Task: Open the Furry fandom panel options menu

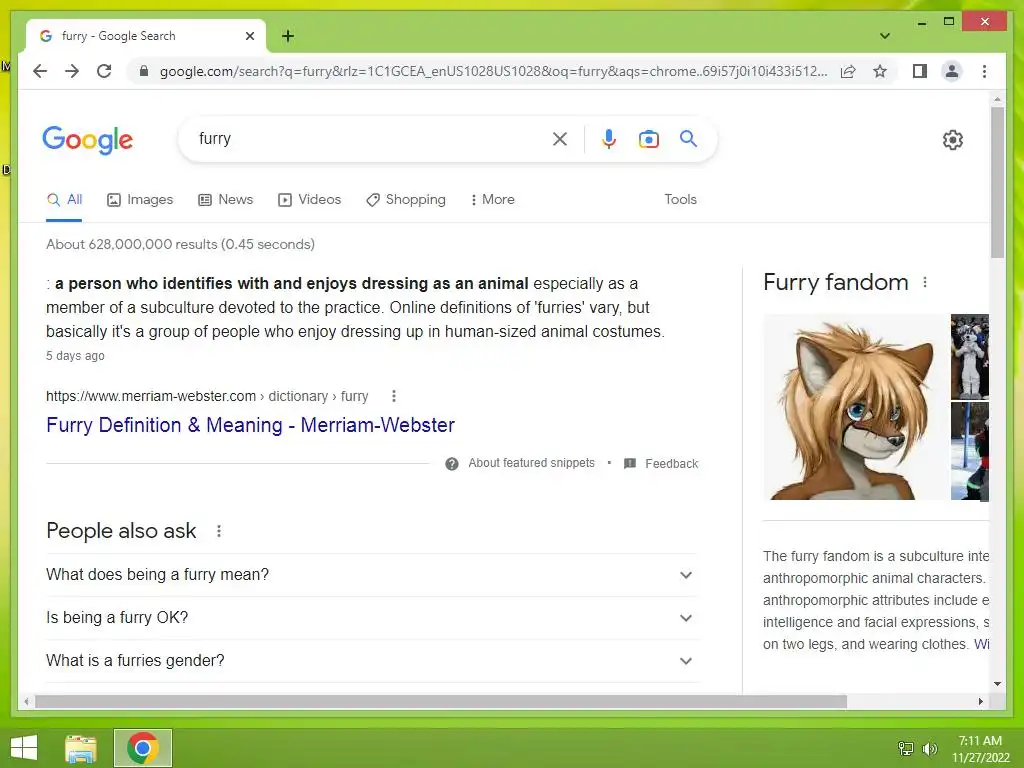Action: [925, 282]
